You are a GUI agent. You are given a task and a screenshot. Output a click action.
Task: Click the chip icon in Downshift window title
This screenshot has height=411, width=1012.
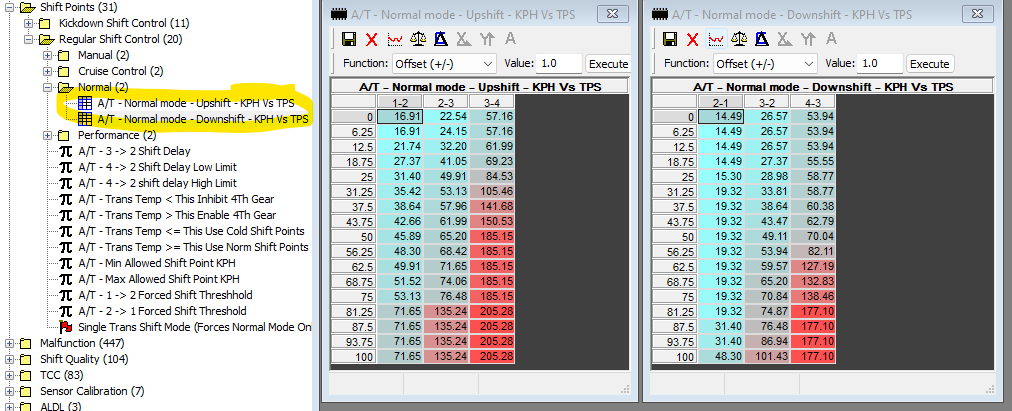pos(659,14)
